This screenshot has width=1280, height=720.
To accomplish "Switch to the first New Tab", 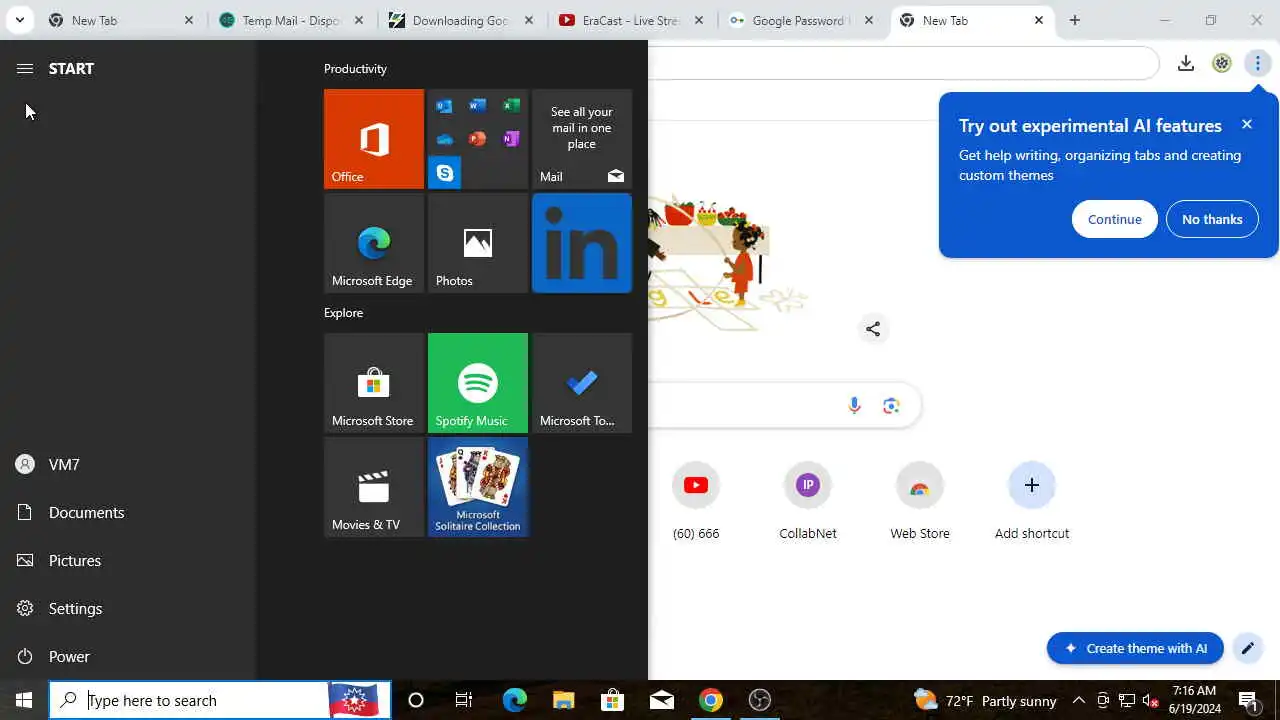I will [122, 20].
